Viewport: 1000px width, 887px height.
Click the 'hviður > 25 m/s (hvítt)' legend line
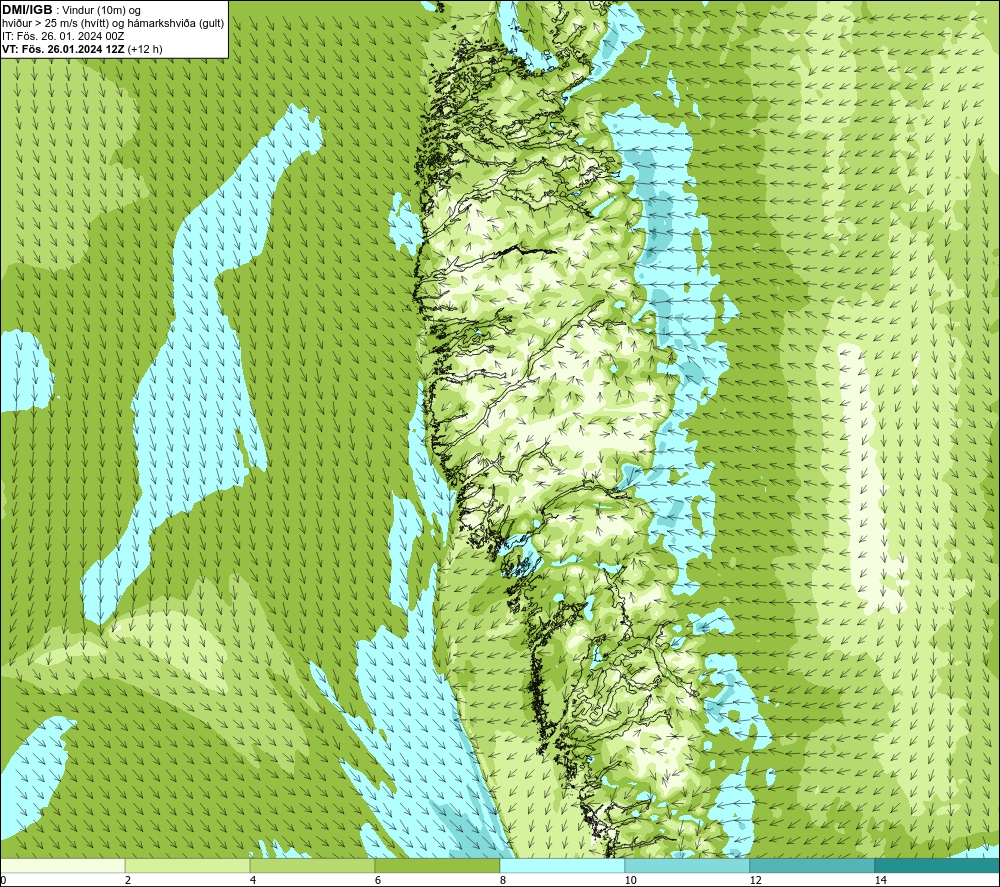[113, 23]
